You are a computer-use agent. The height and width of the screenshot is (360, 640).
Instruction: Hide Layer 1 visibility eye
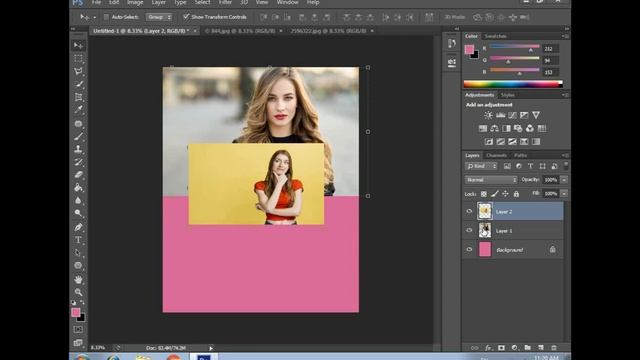pos(469,231)
